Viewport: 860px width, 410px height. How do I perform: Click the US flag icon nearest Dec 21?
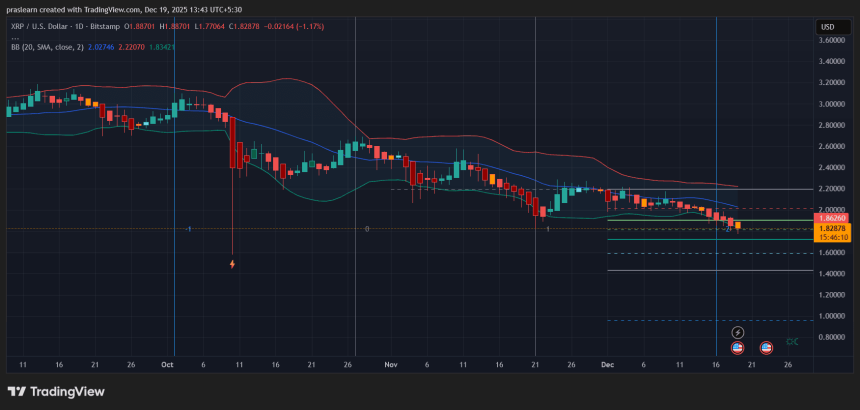(767, 347)
